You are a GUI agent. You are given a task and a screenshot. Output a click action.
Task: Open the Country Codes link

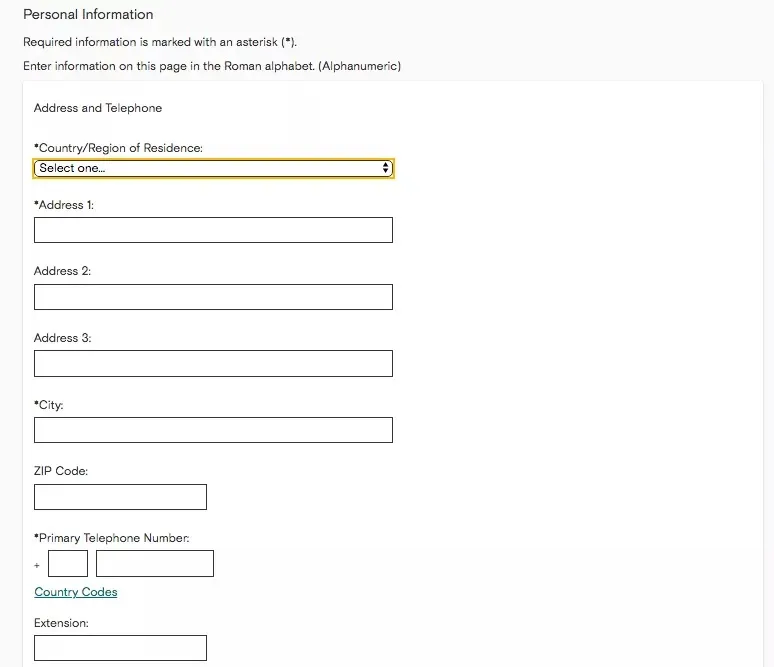pos(76,592)
